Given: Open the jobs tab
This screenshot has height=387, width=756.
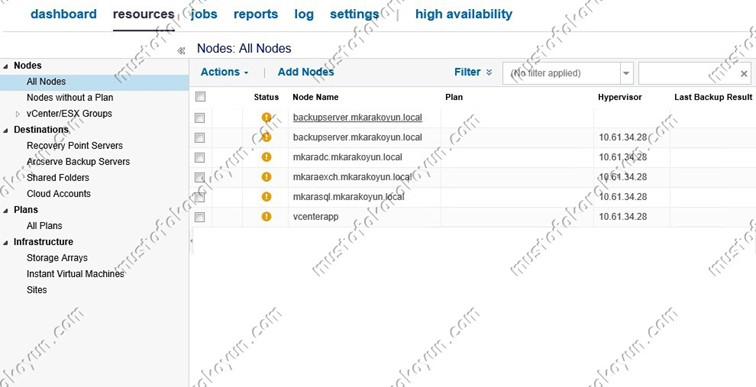Looking at the screenshot, I should click(204, 14).
